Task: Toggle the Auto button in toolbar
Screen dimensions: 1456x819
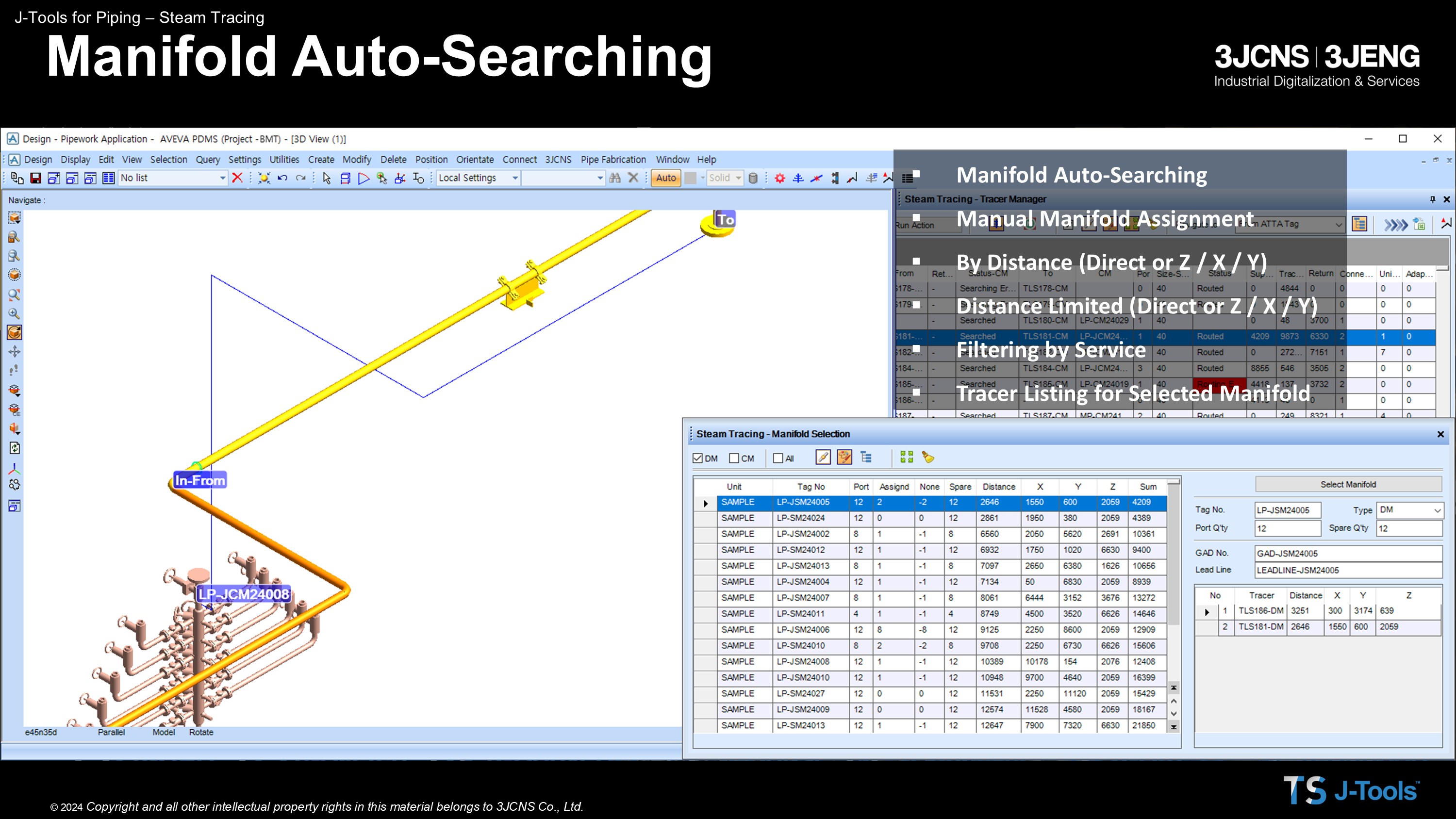Action: [666, 178]
